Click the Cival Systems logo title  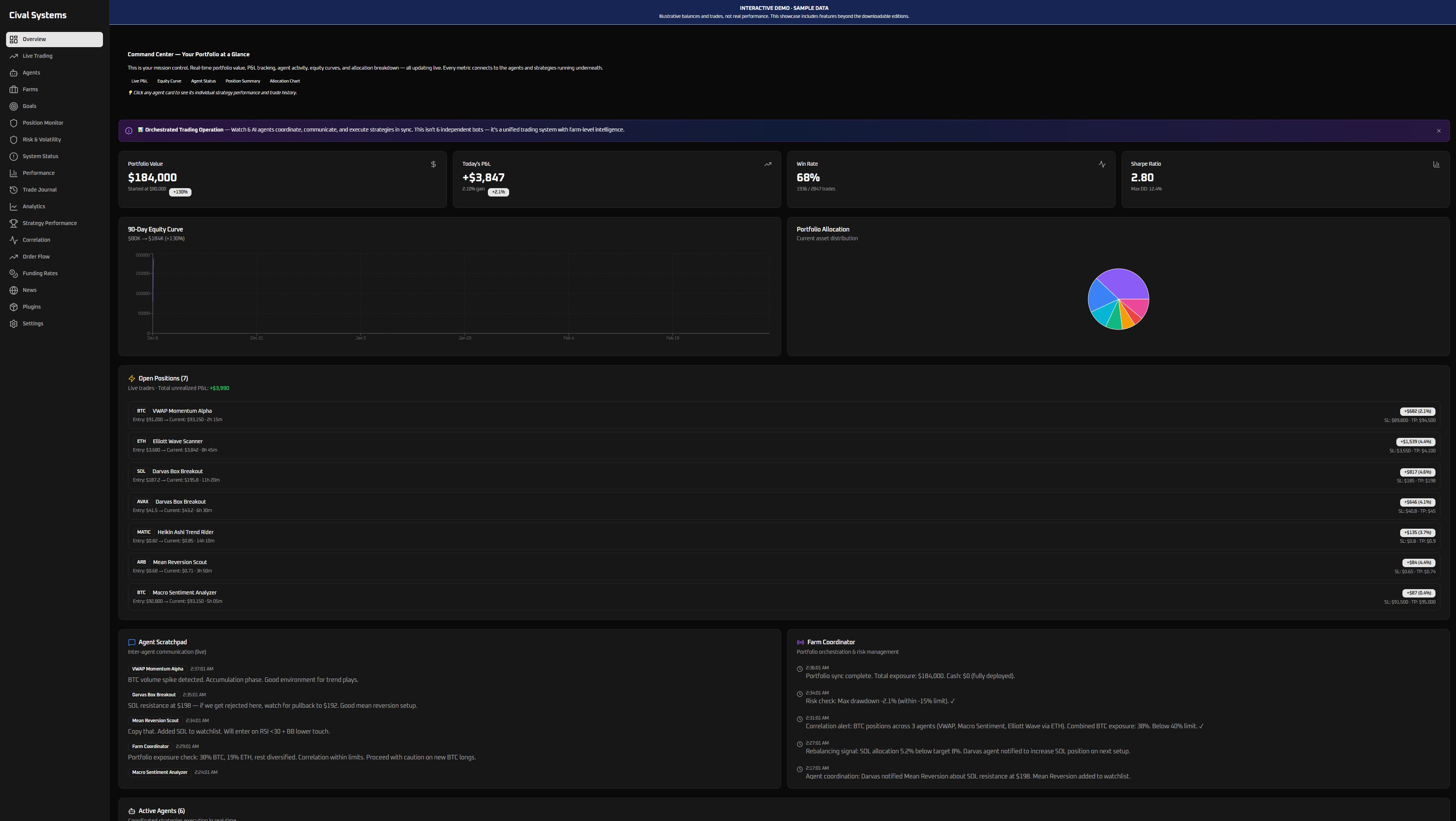(x=38, y=15)
